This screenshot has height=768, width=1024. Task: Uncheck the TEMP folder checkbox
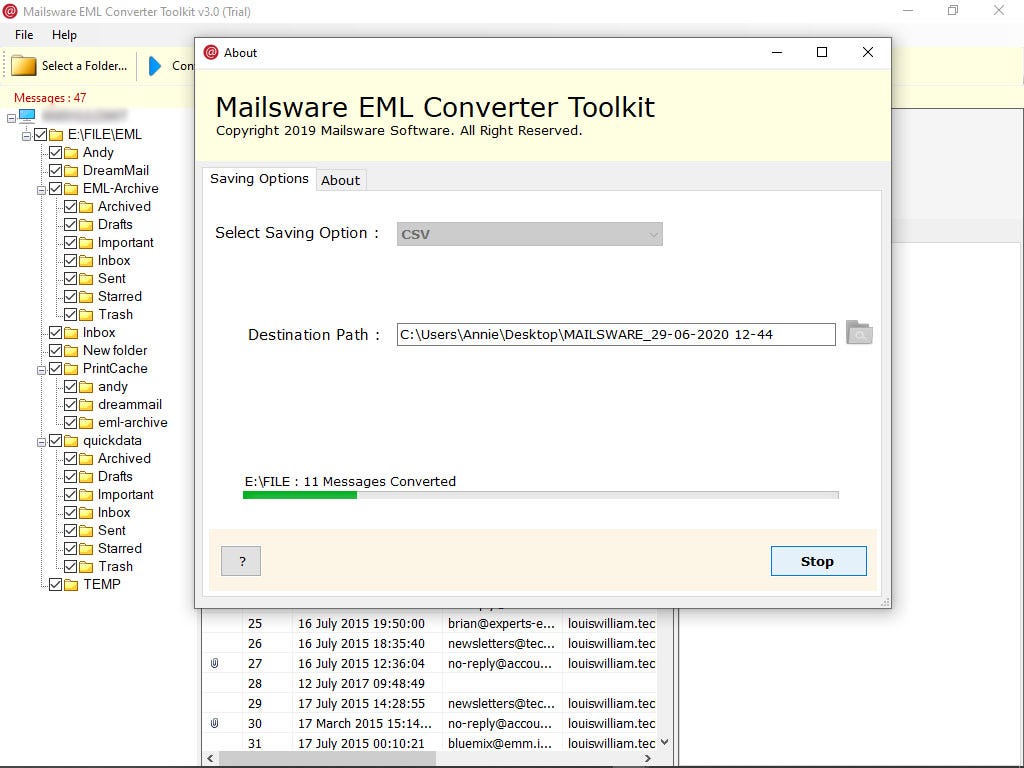pyautogui.click(x=56, y=584)
